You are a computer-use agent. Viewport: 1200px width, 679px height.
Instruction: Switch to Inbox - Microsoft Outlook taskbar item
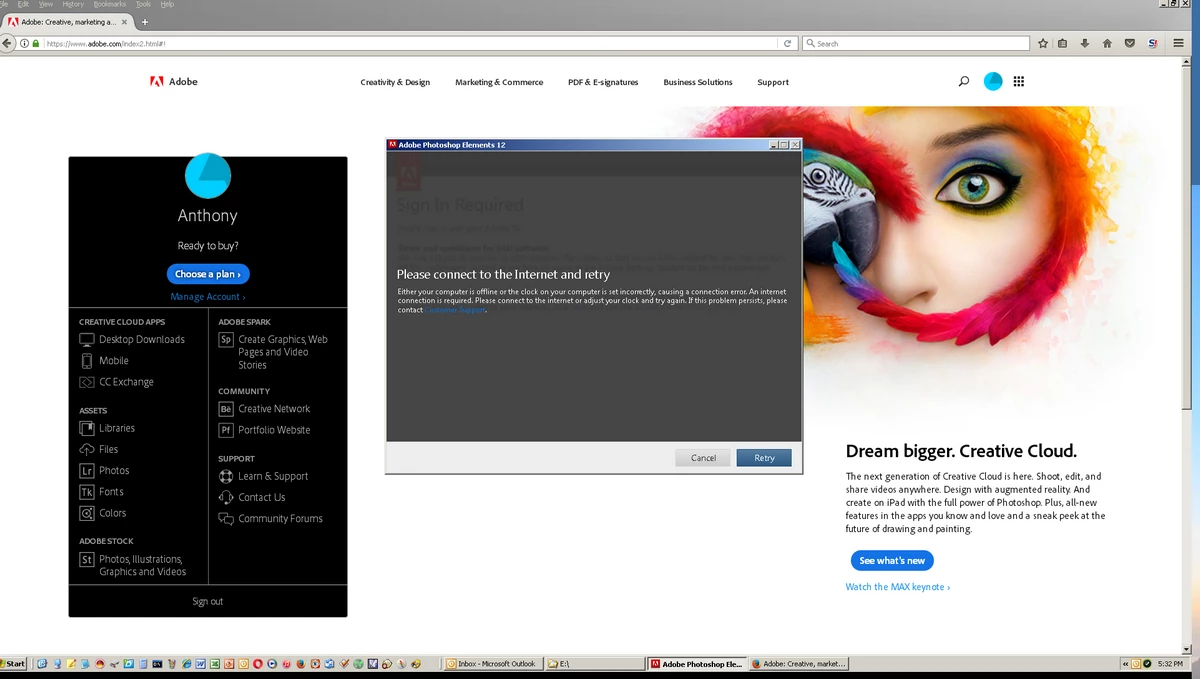[x=493, y=663]
